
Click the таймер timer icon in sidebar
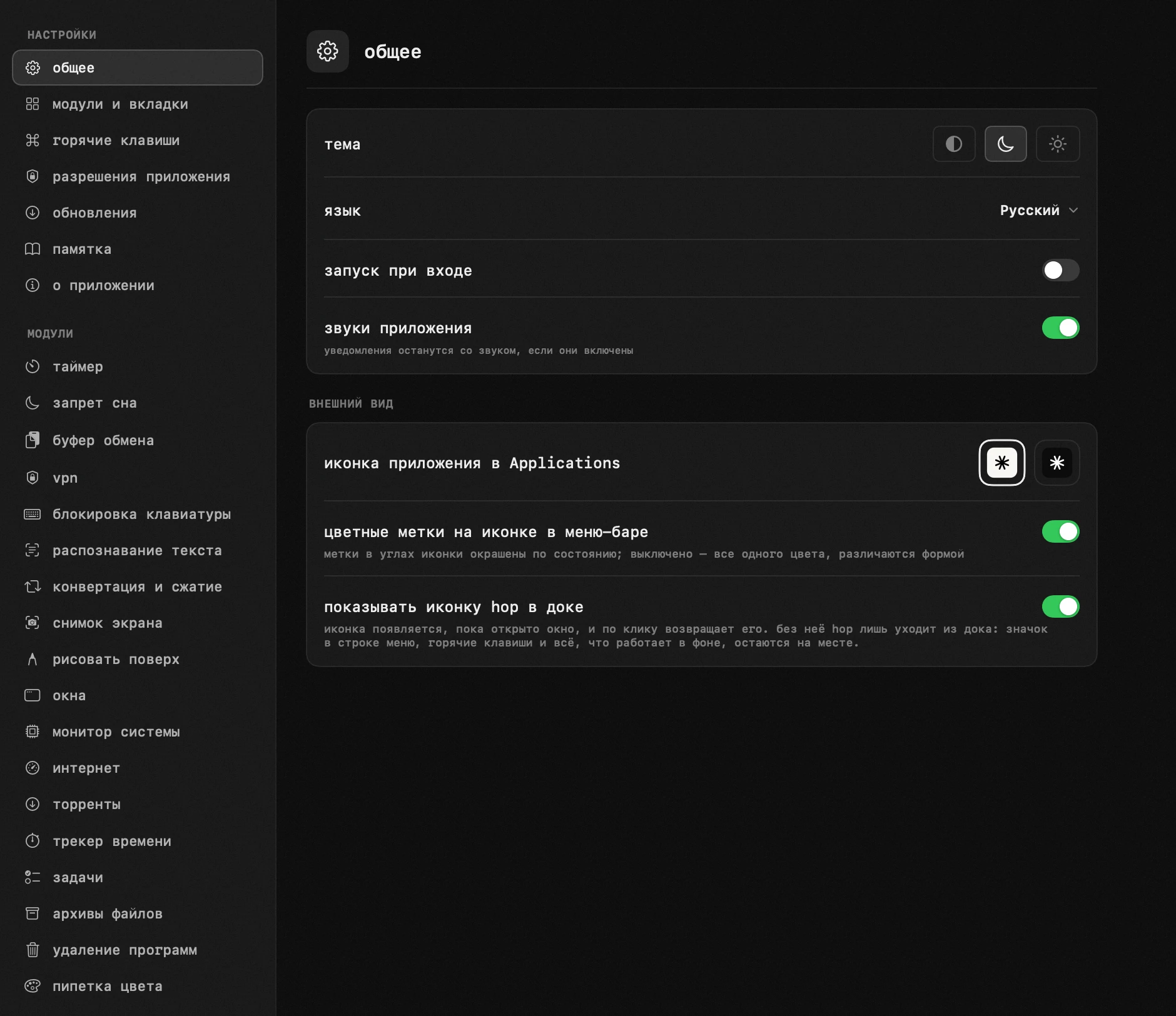tap(33, 366)
